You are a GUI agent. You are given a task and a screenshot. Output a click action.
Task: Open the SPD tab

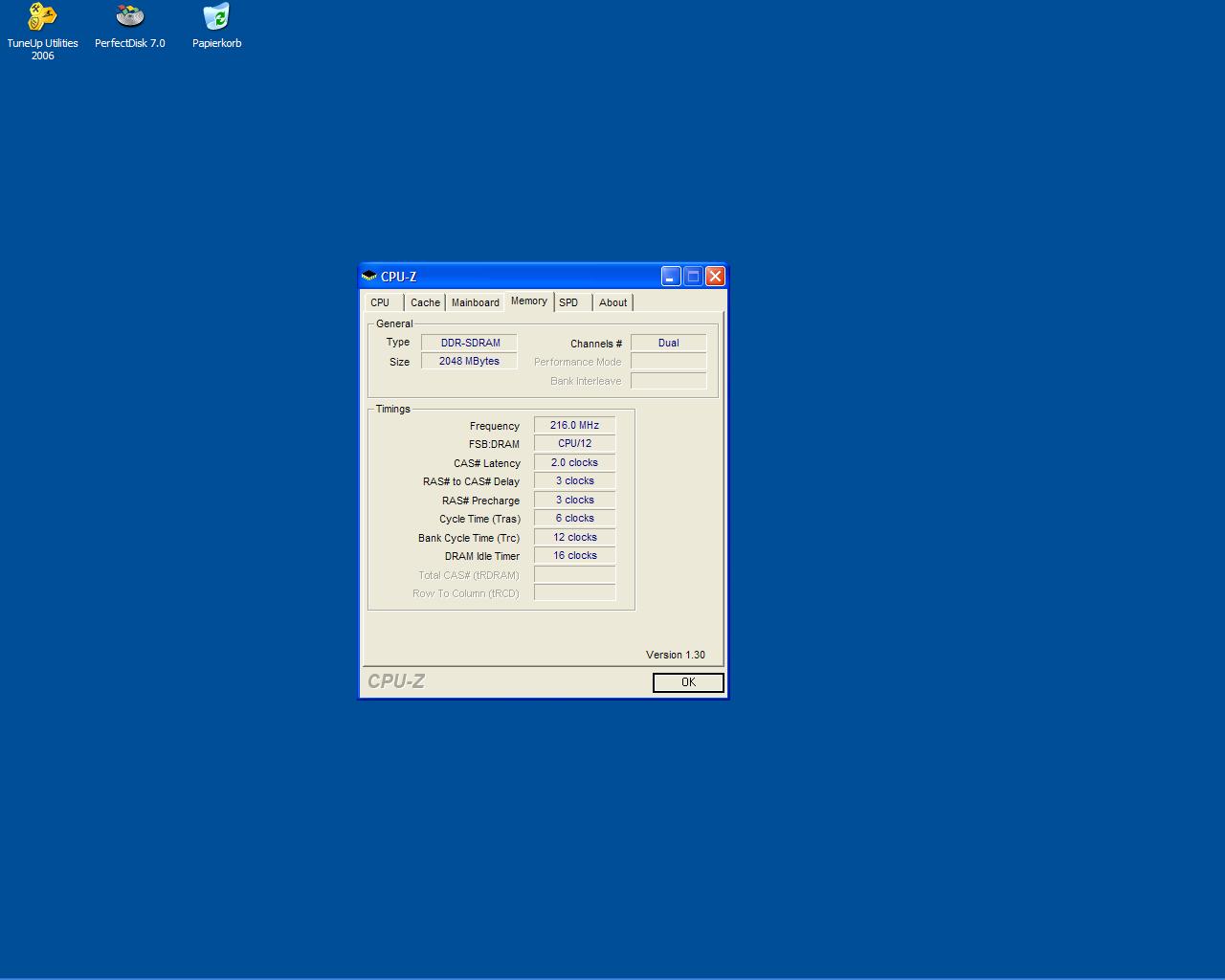[570, 302]
